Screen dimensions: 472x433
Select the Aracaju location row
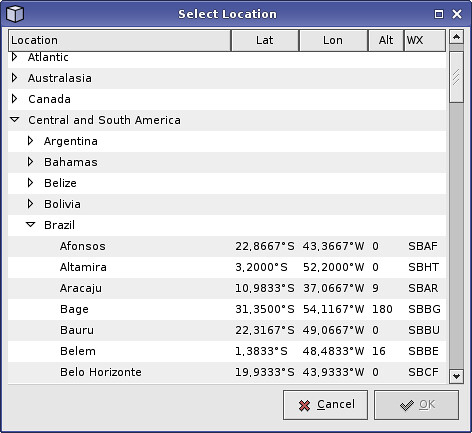pyautogui.click(x=227, y=288)
